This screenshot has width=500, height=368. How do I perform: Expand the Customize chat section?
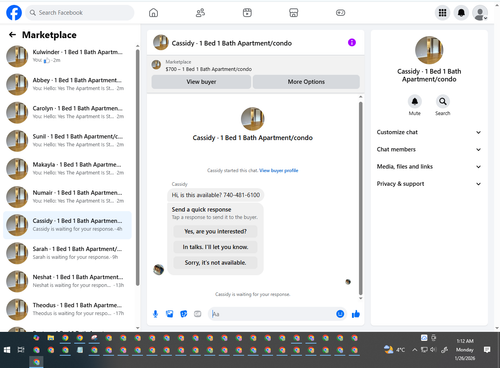(x=429, y=132)
